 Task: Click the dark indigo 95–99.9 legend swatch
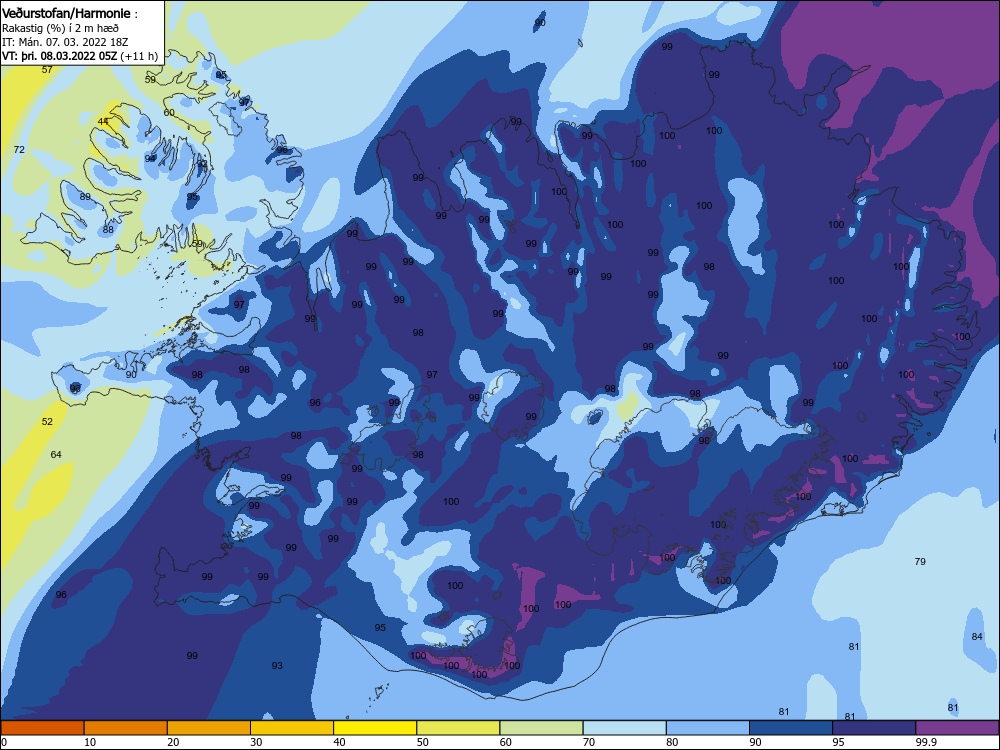coord(874,728)
